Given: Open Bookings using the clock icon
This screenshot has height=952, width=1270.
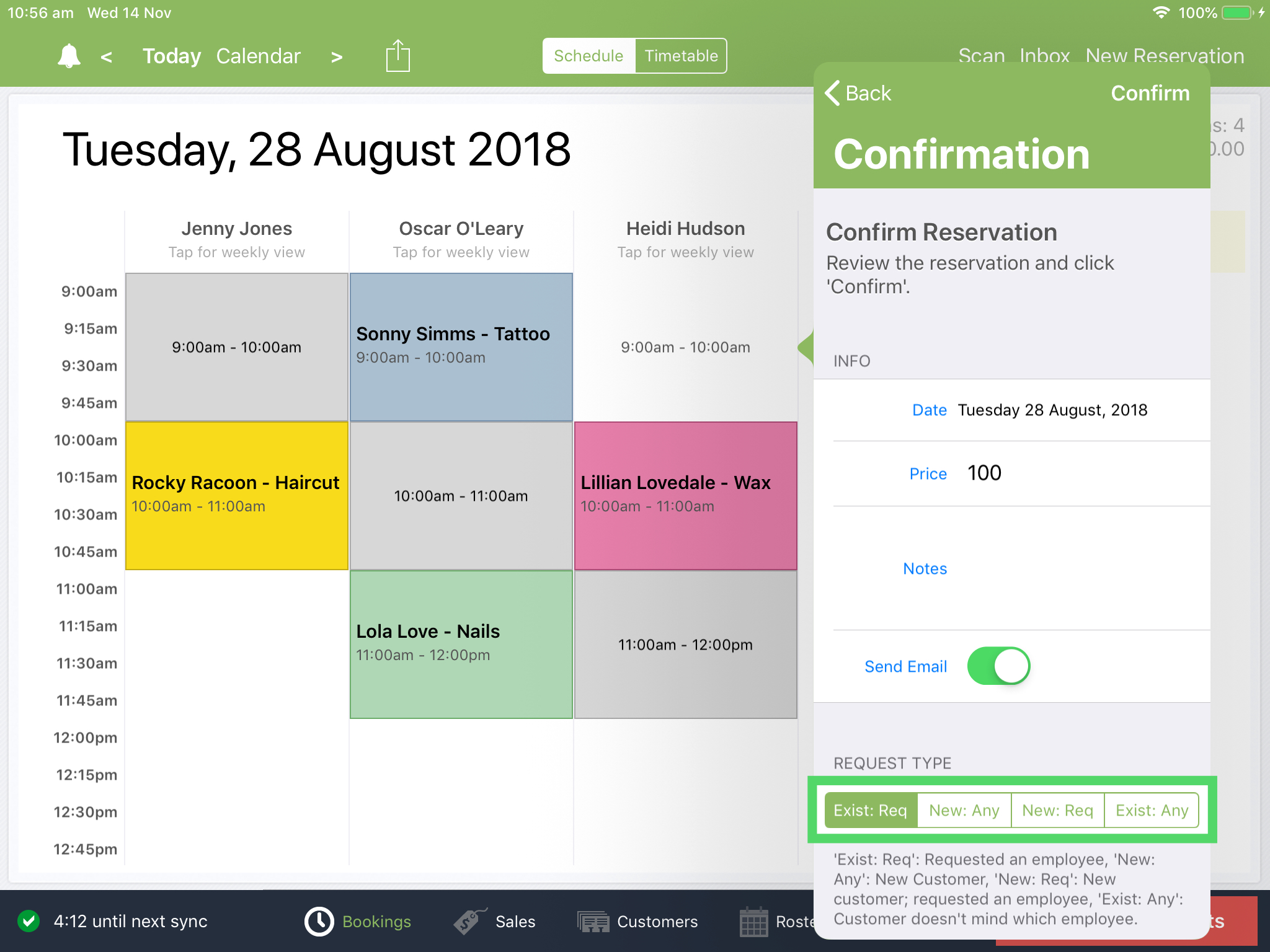Looking at the screenshot, I should (318, 922).
